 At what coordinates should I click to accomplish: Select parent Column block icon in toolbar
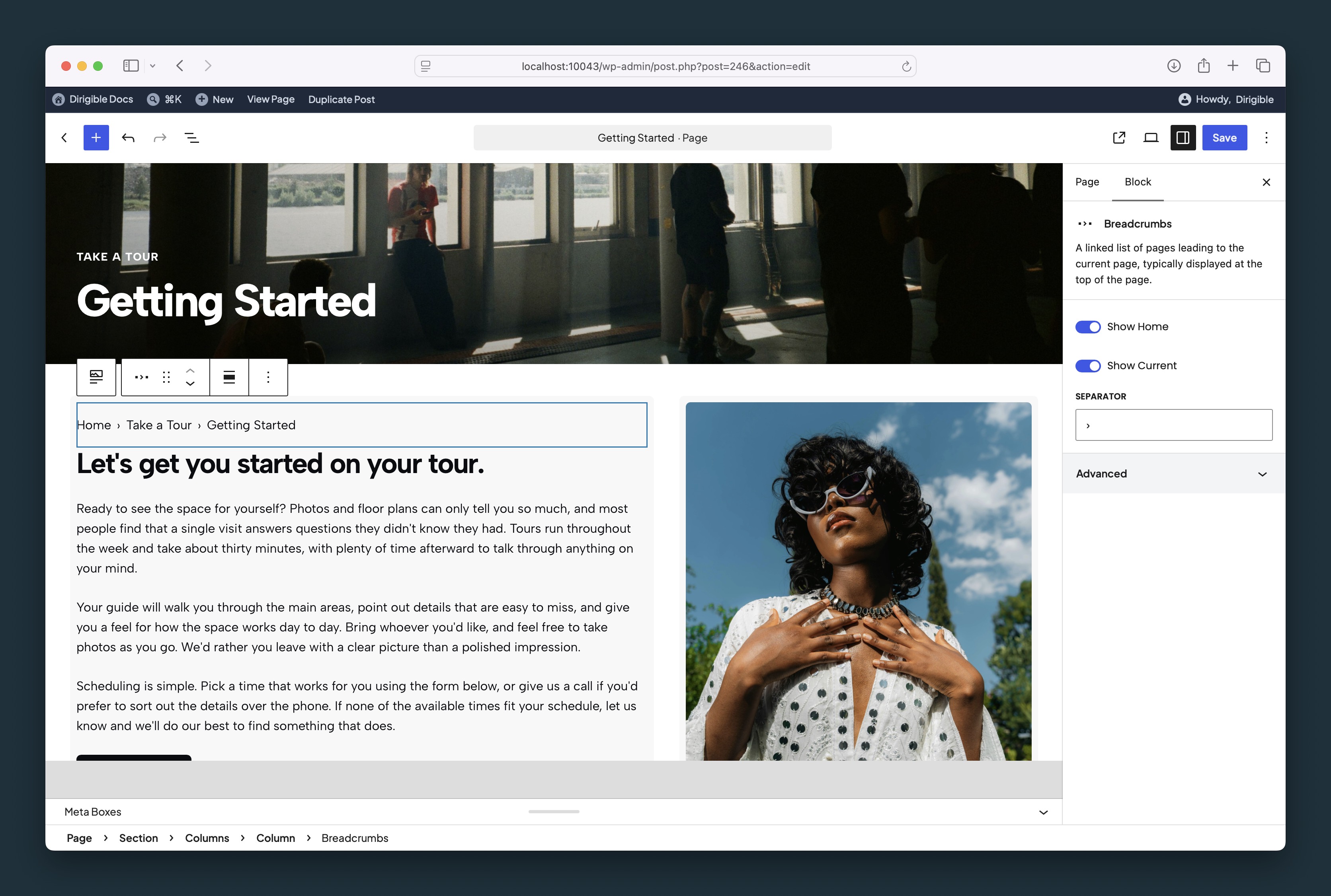point(96,377)
